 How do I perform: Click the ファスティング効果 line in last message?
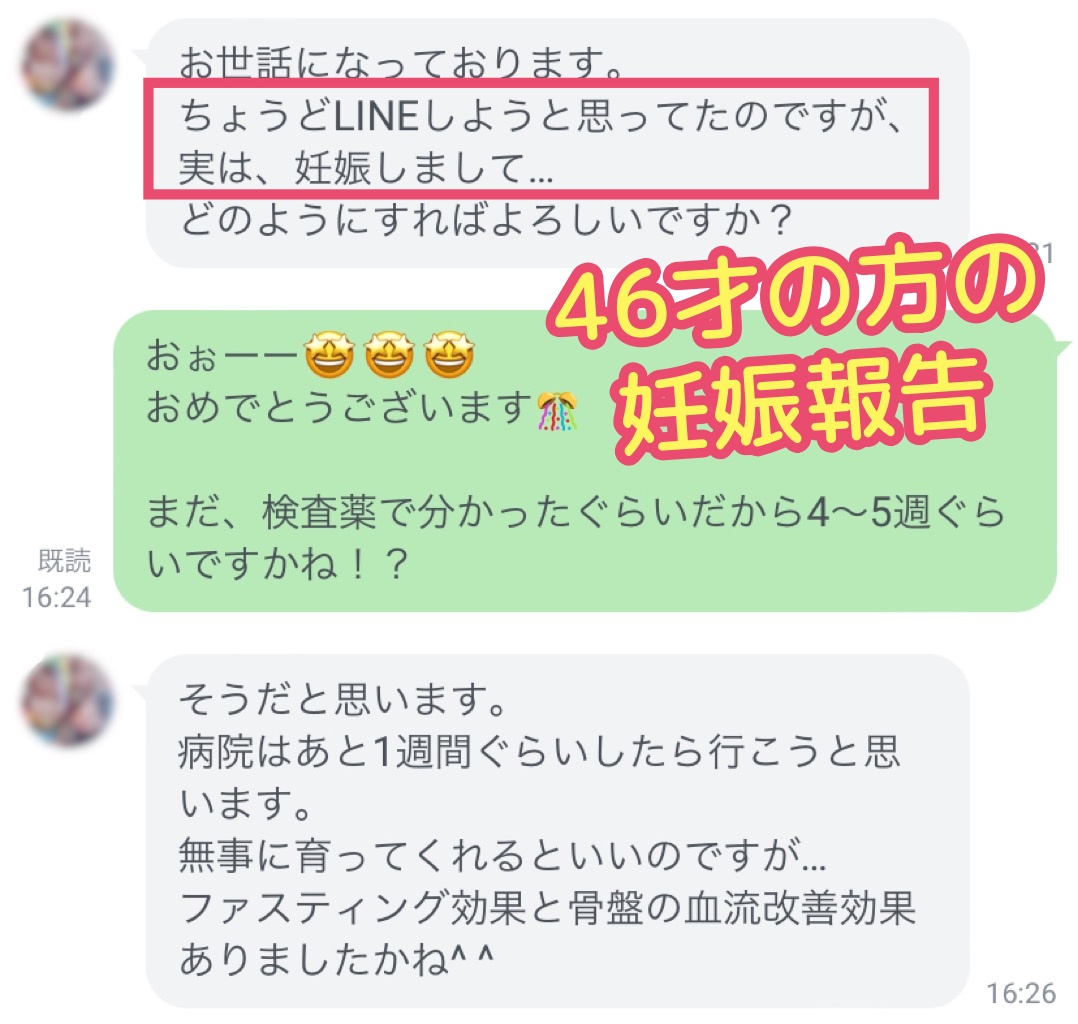547,907
